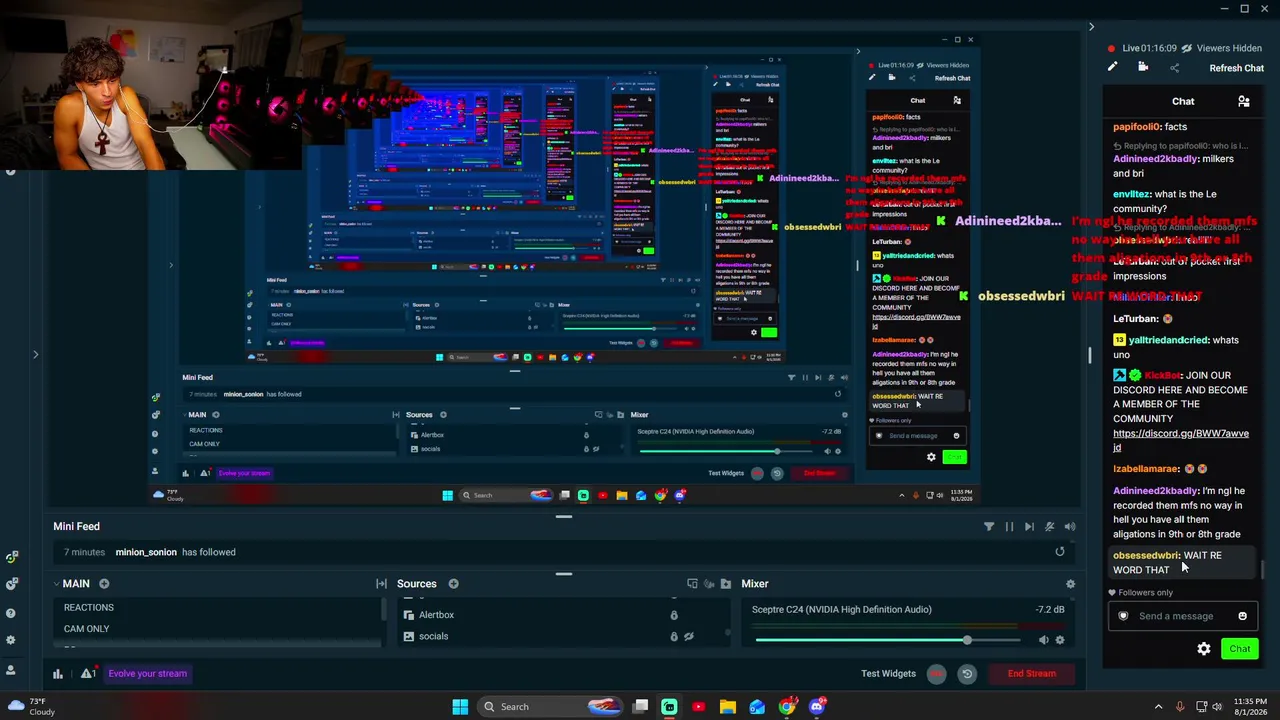Open the chat user list icon
1280x720 pixels.
[1244, 101]
